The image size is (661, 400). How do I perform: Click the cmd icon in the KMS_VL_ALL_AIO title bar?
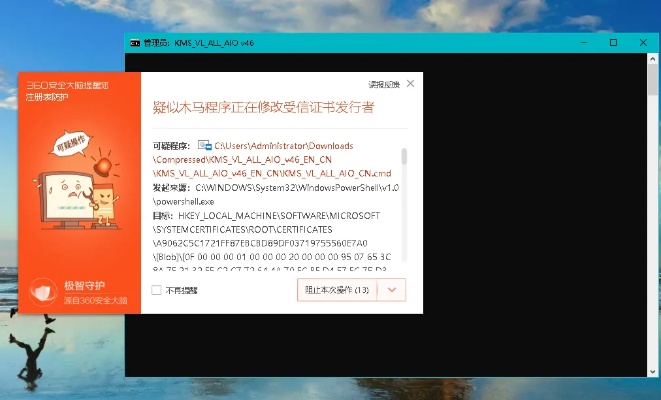click(x=135, y=43)
